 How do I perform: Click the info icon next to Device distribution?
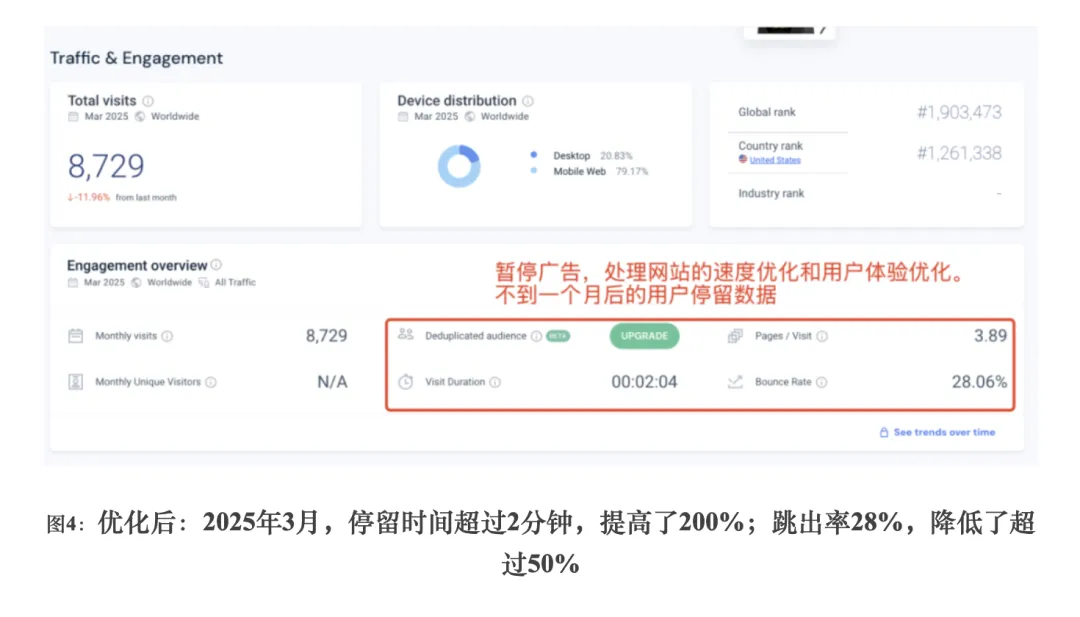(x=528, y=101)
